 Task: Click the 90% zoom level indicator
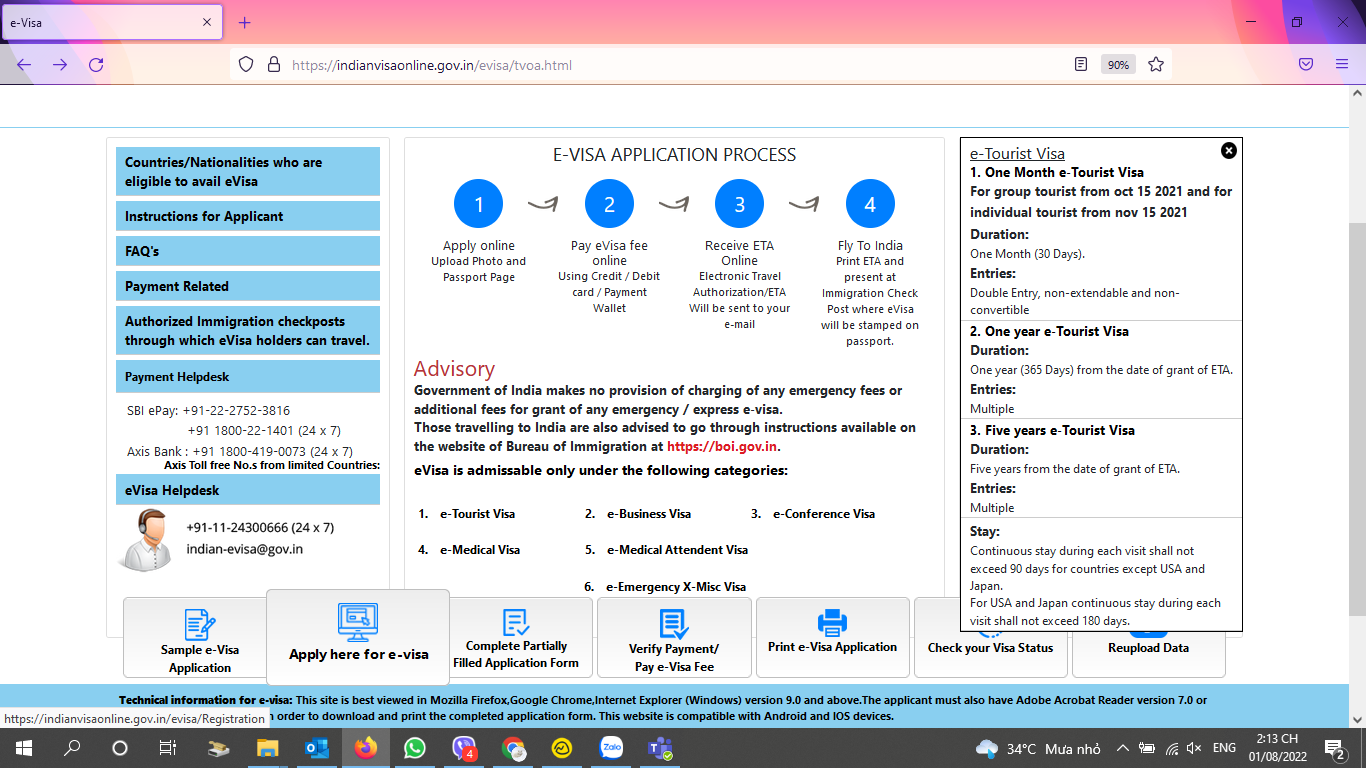point(1117,64)
